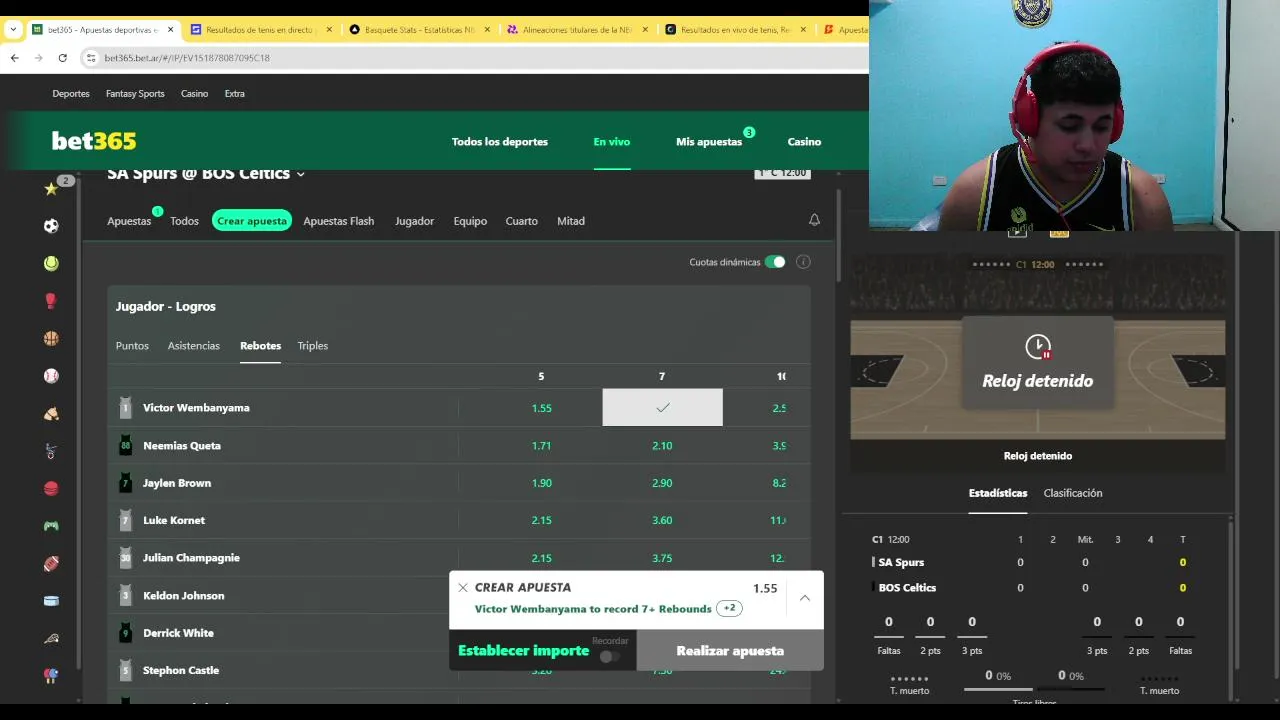1280x720 pixels.
Task: Select soccer ball sport icon
Action: tap(51, 226)
